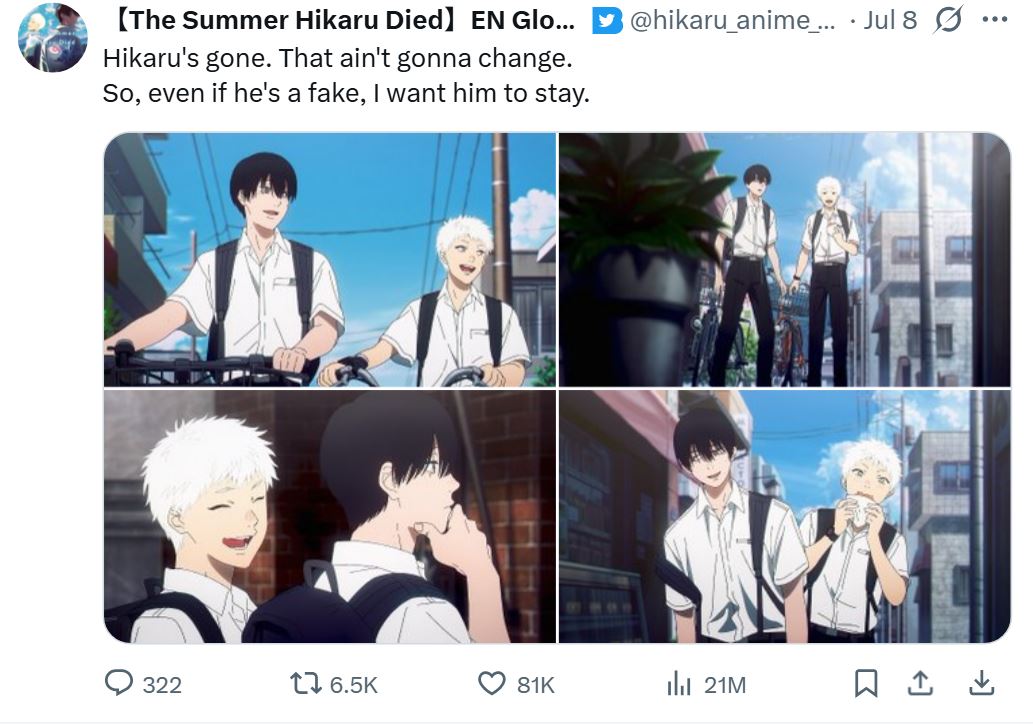Open top-right image with potted plant
The width and height of the screenshot is (1033, 724).
(785, 260)
